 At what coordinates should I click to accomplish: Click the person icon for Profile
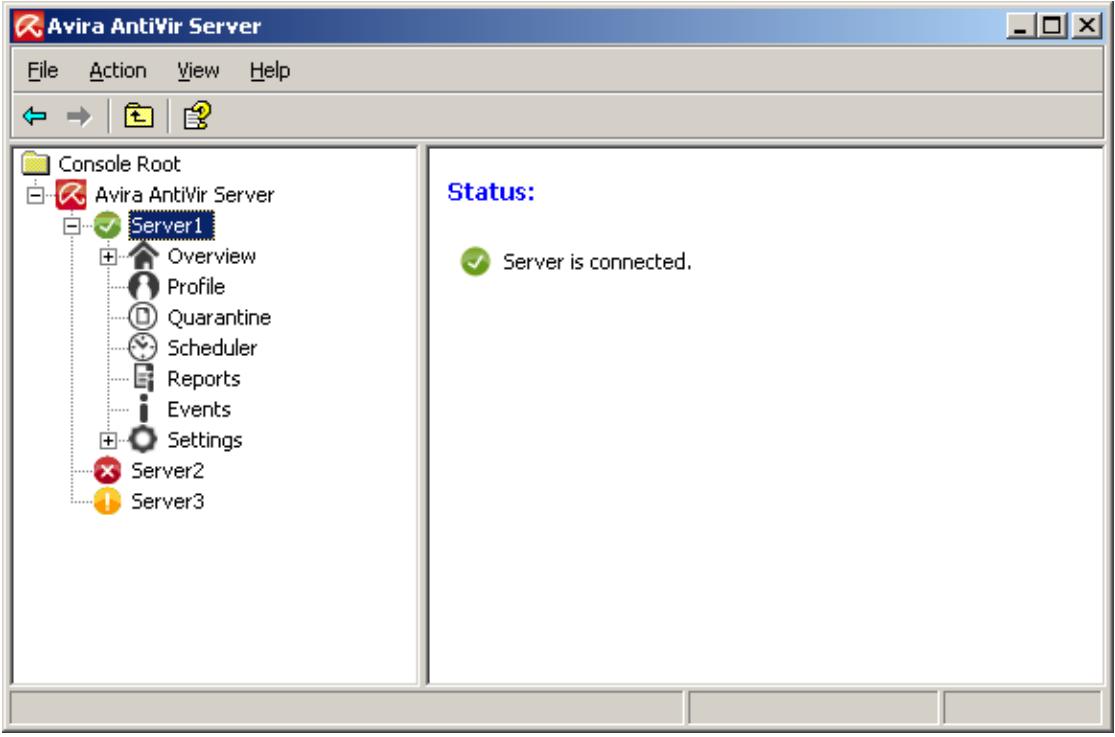pyautogui.click(x=143, y=287)
